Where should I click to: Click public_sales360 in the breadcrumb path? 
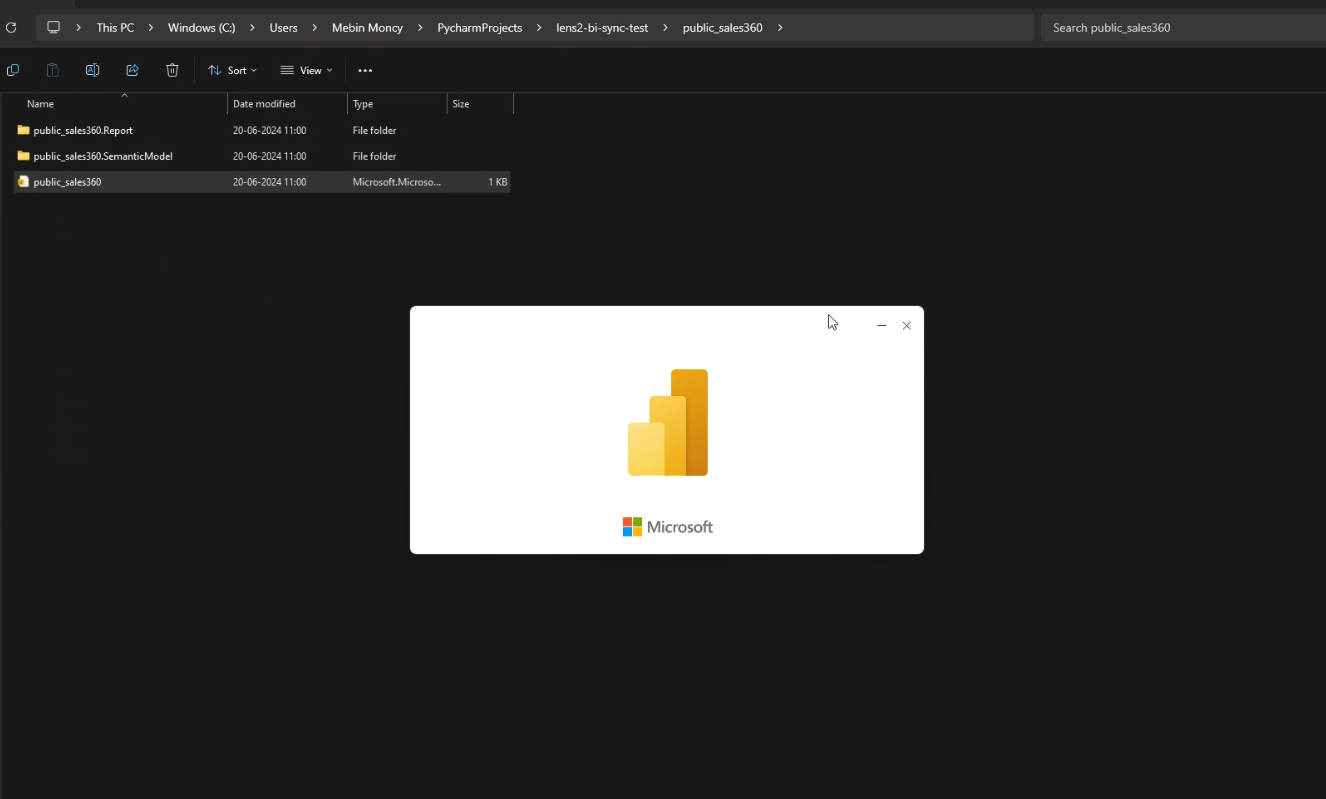tap(723, 28)
